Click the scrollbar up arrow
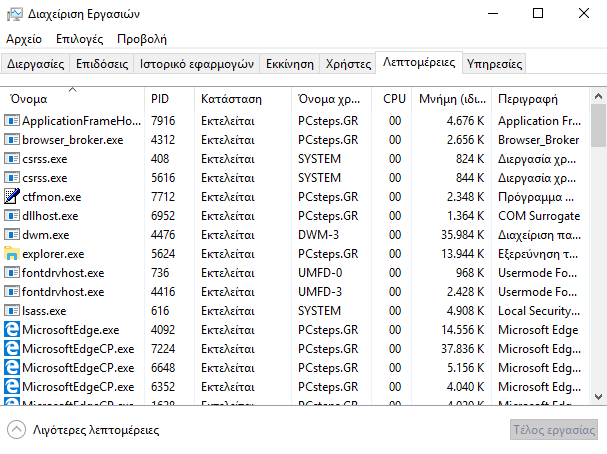The width and height of the screenshot is (607, 454). 598,96
